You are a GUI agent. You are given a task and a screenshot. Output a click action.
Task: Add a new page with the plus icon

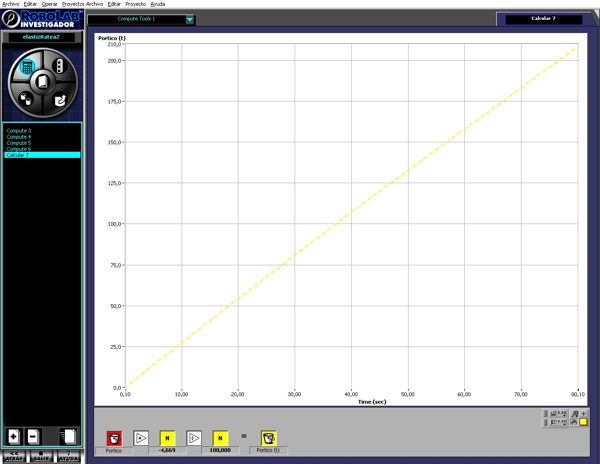click(14, 437)
